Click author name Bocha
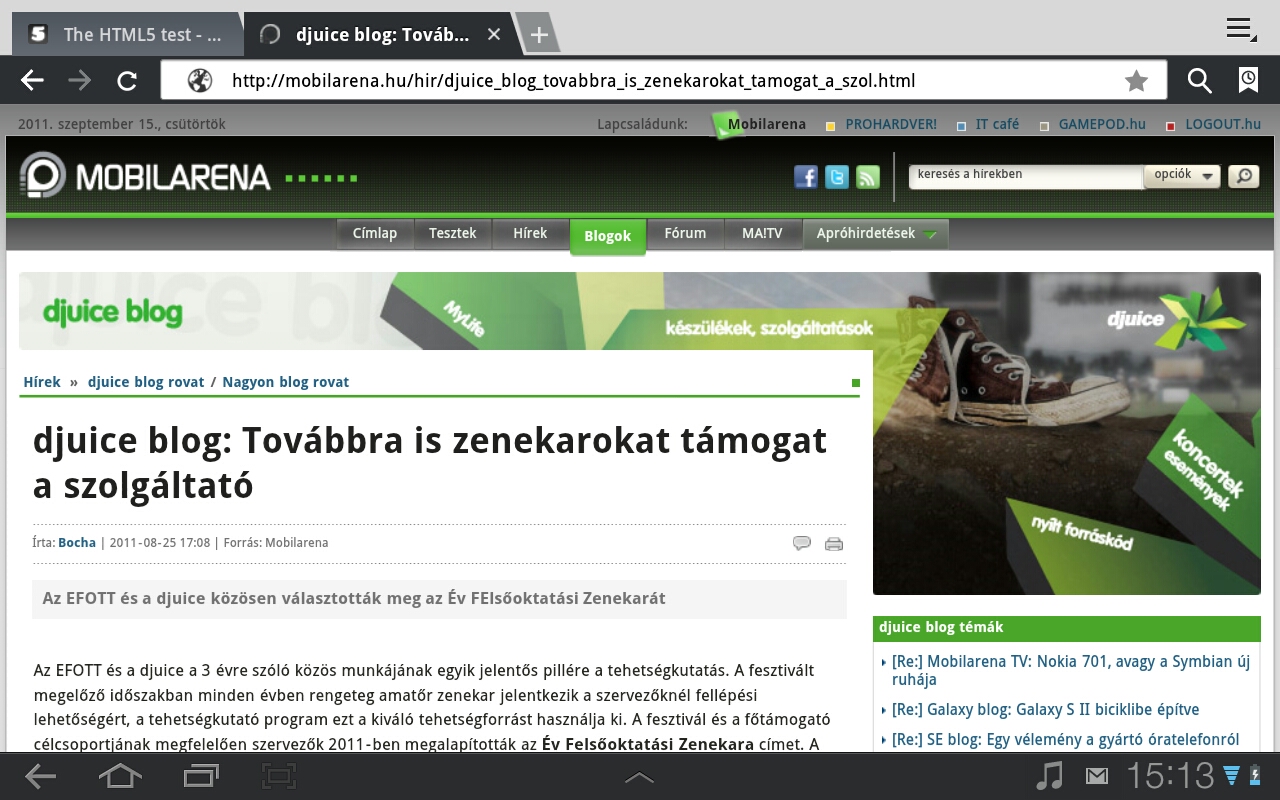The width and height of the screenshot is (1280, 800). click(77, 543)
